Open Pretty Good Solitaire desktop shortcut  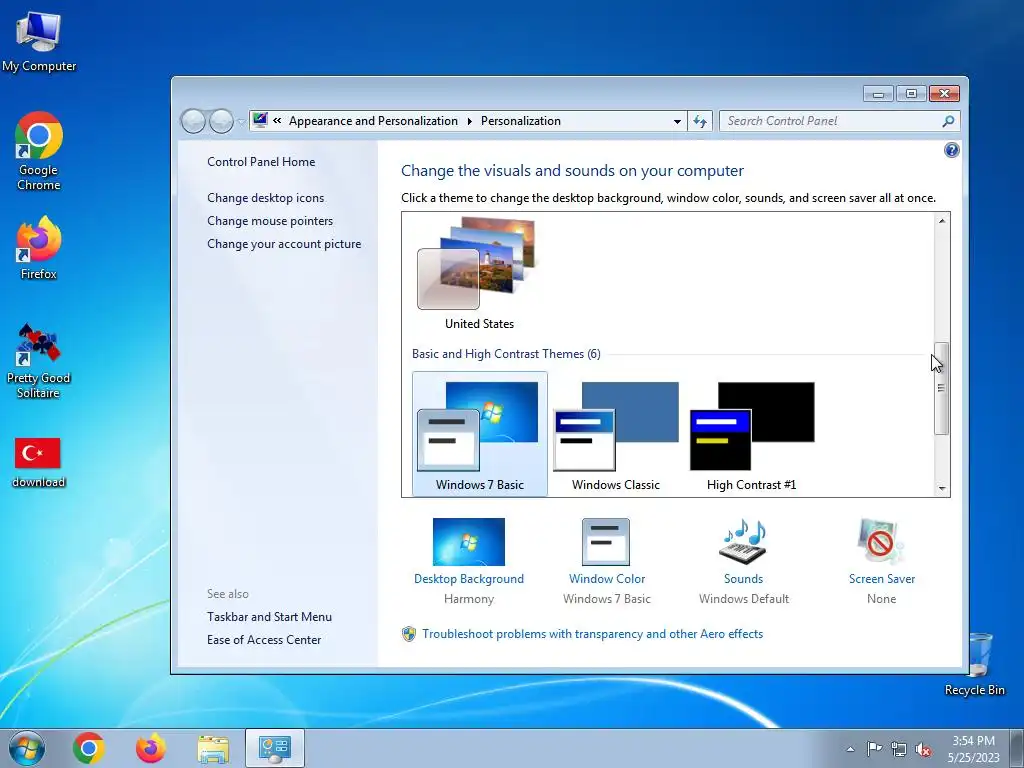coord(39,361)
